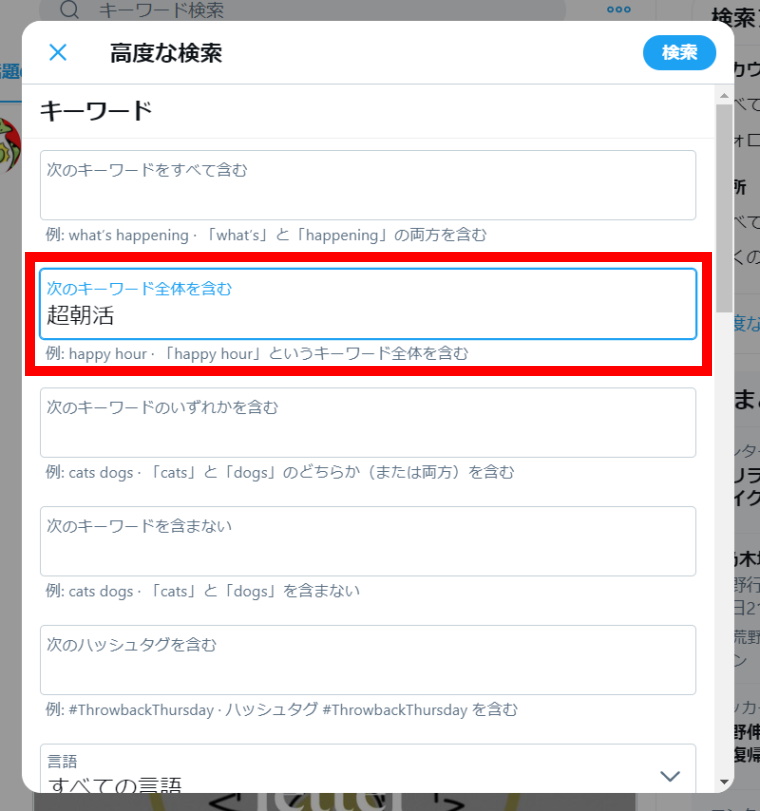Open the three-dots menu beside the search bar

pos(619,9)
